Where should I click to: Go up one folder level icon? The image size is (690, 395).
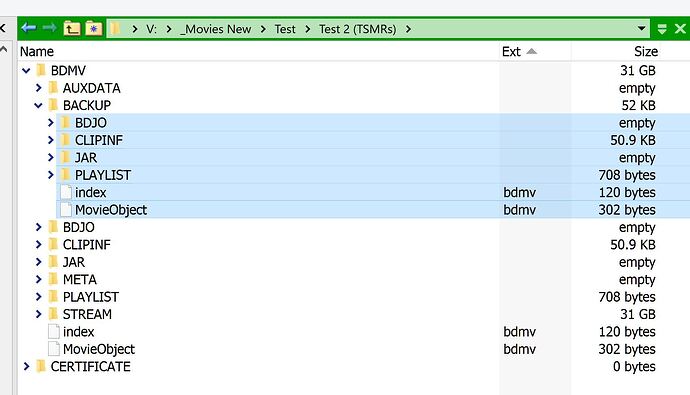click(x=72, y=29)
